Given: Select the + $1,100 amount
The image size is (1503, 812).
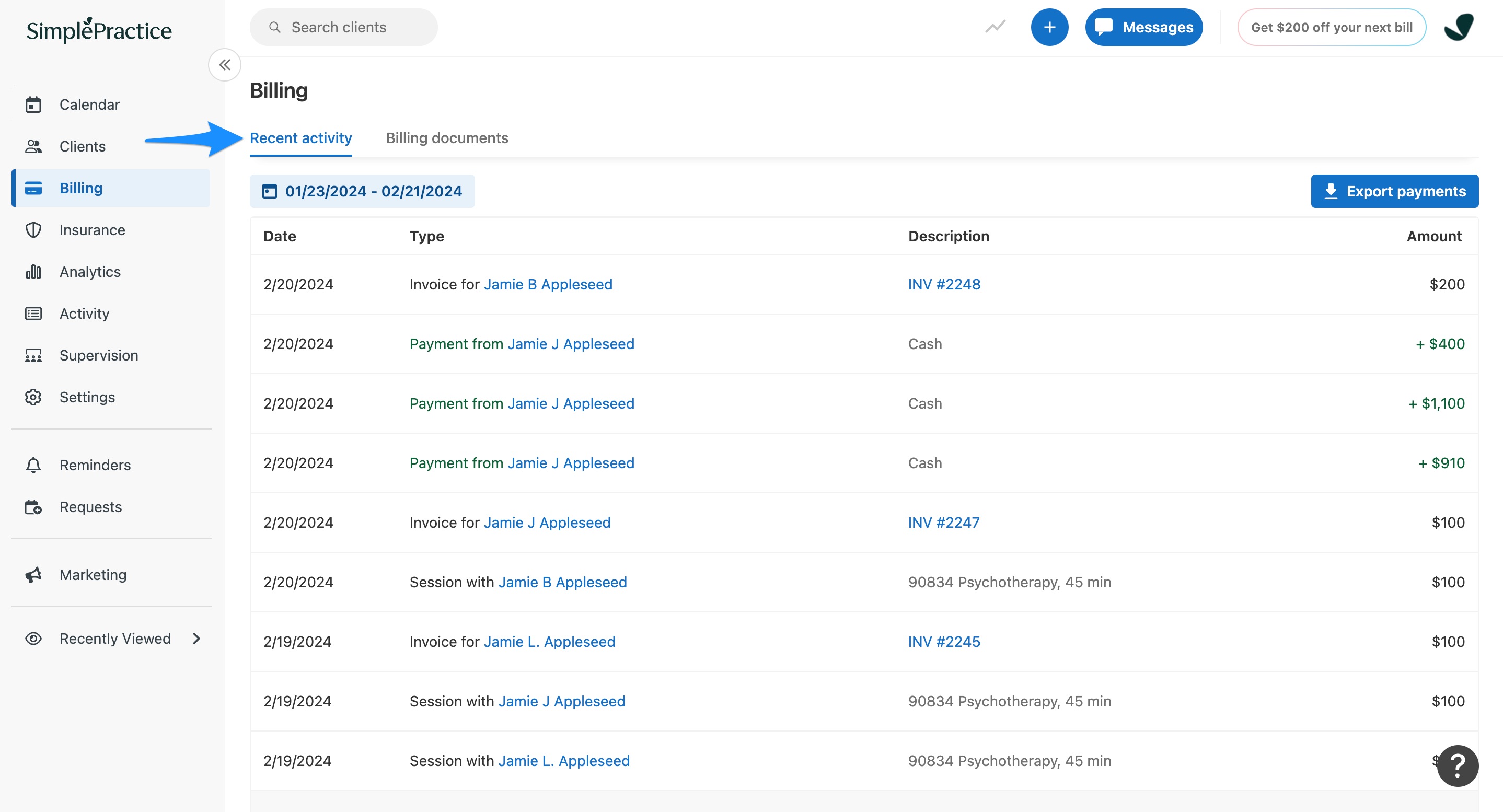Looking at the screenshot, I should pos(1437,404).
